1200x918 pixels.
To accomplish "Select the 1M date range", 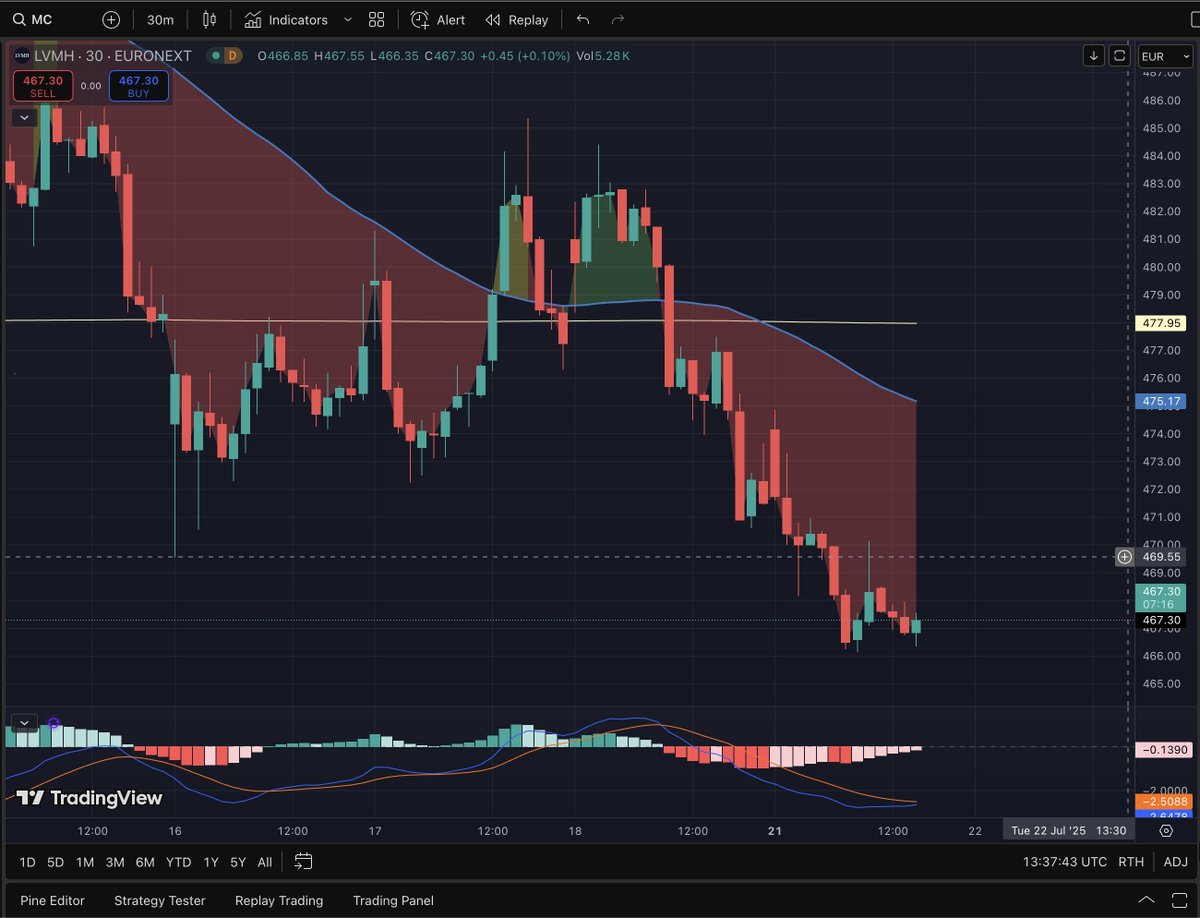I will (x=85, y=862).
